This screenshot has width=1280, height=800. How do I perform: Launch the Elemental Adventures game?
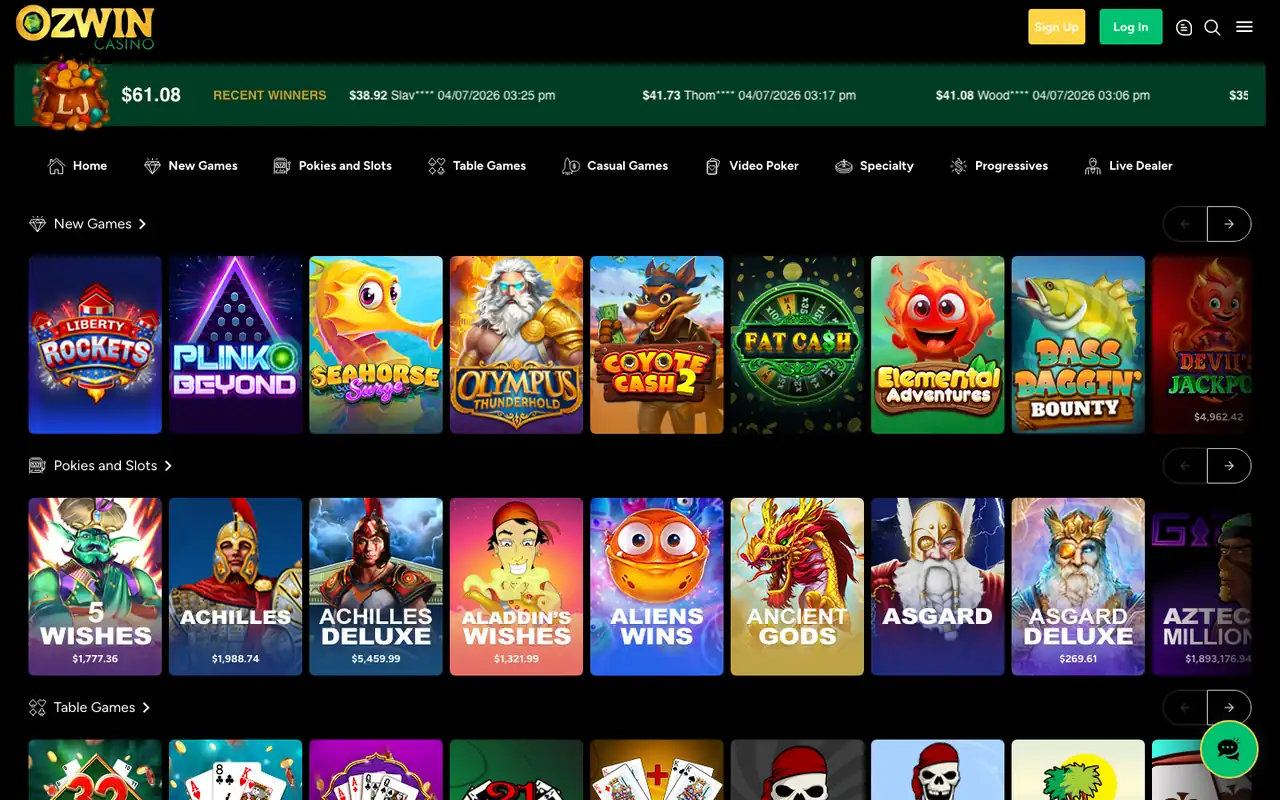(x=938, y=345)
